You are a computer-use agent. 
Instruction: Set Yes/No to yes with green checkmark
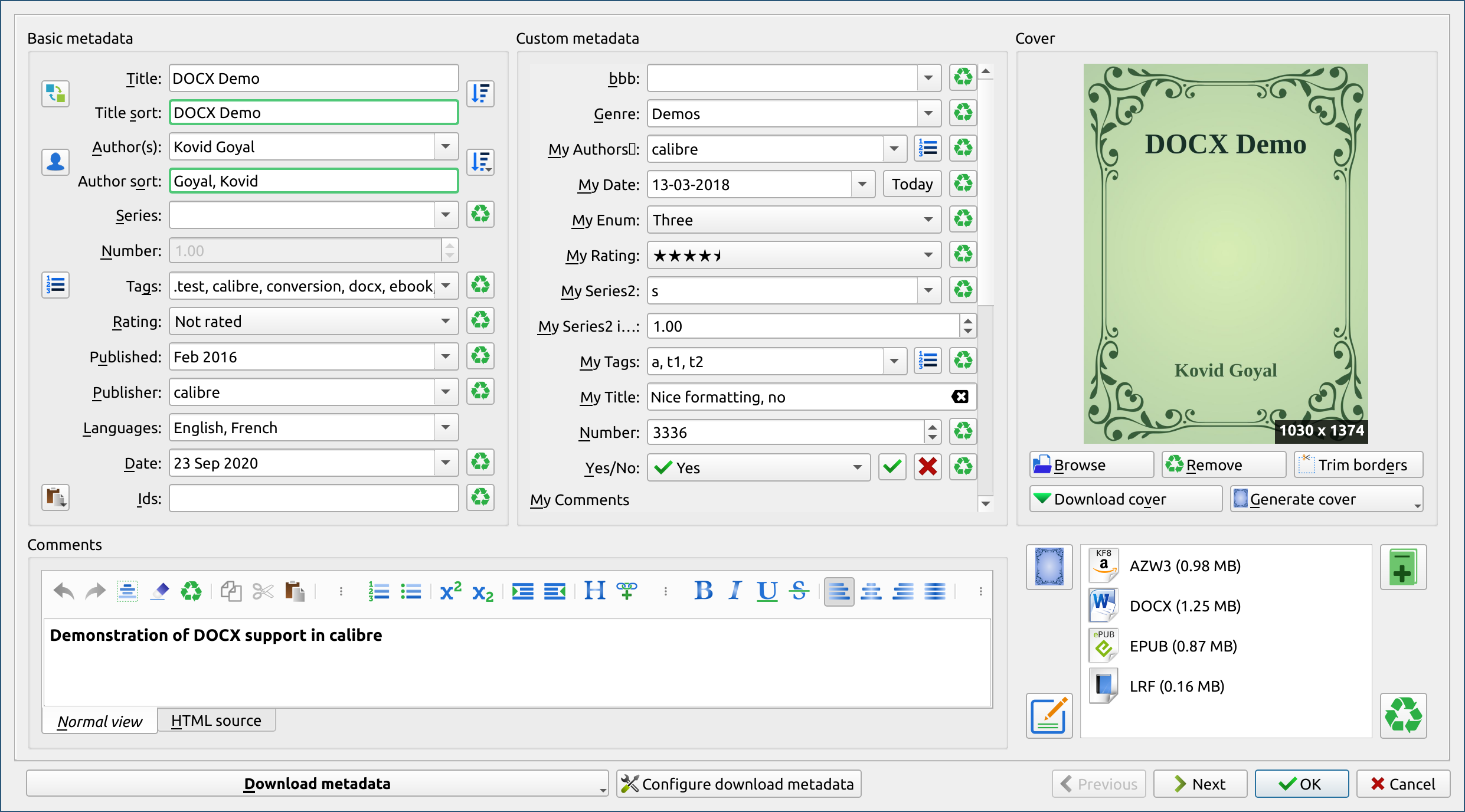click(892, 467)
